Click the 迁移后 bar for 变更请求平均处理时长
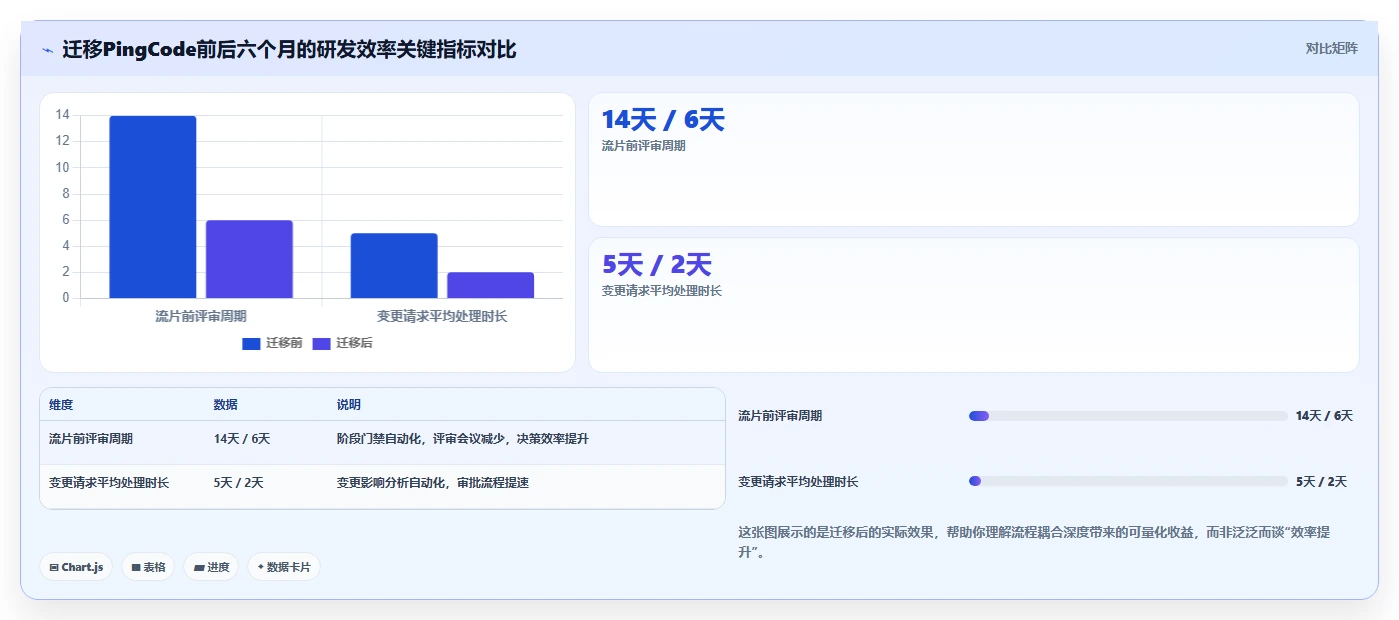The width and height of the screenshot is (1399, 620). pyautogui.click(x=490, y=285)
